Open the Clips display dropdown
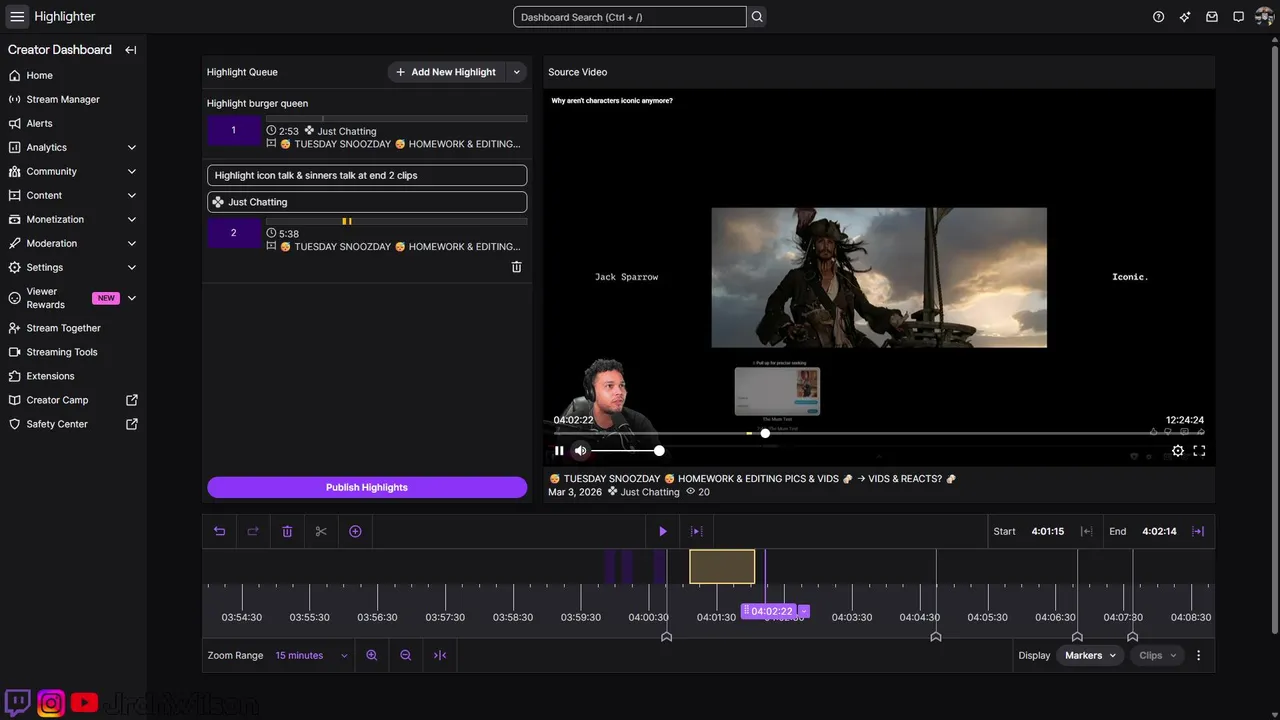This screenshot has width=1280, height=720. point(1158,655)
